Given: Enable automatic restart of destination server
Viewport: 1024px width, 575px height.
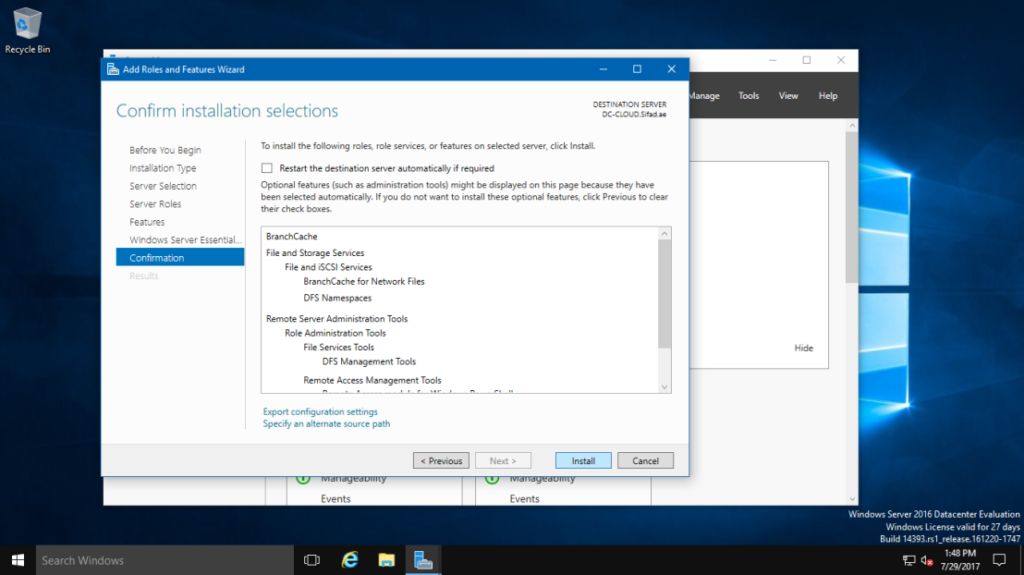Looking at the screenshot, I should coord(266,168).
